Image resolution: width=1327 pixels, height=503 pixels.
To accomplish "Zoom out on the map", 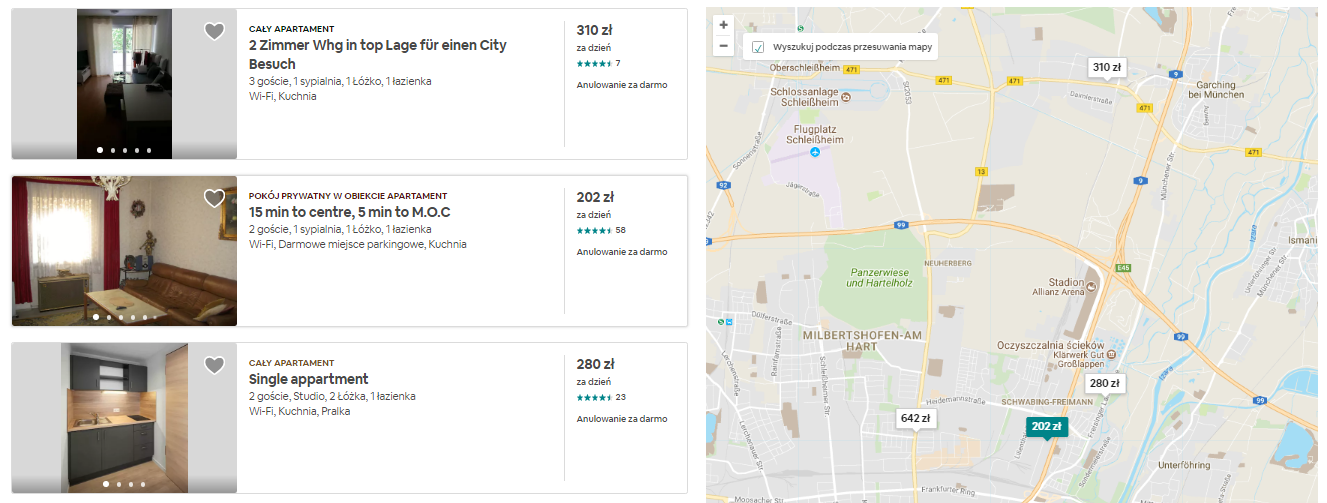I will 724,45.
